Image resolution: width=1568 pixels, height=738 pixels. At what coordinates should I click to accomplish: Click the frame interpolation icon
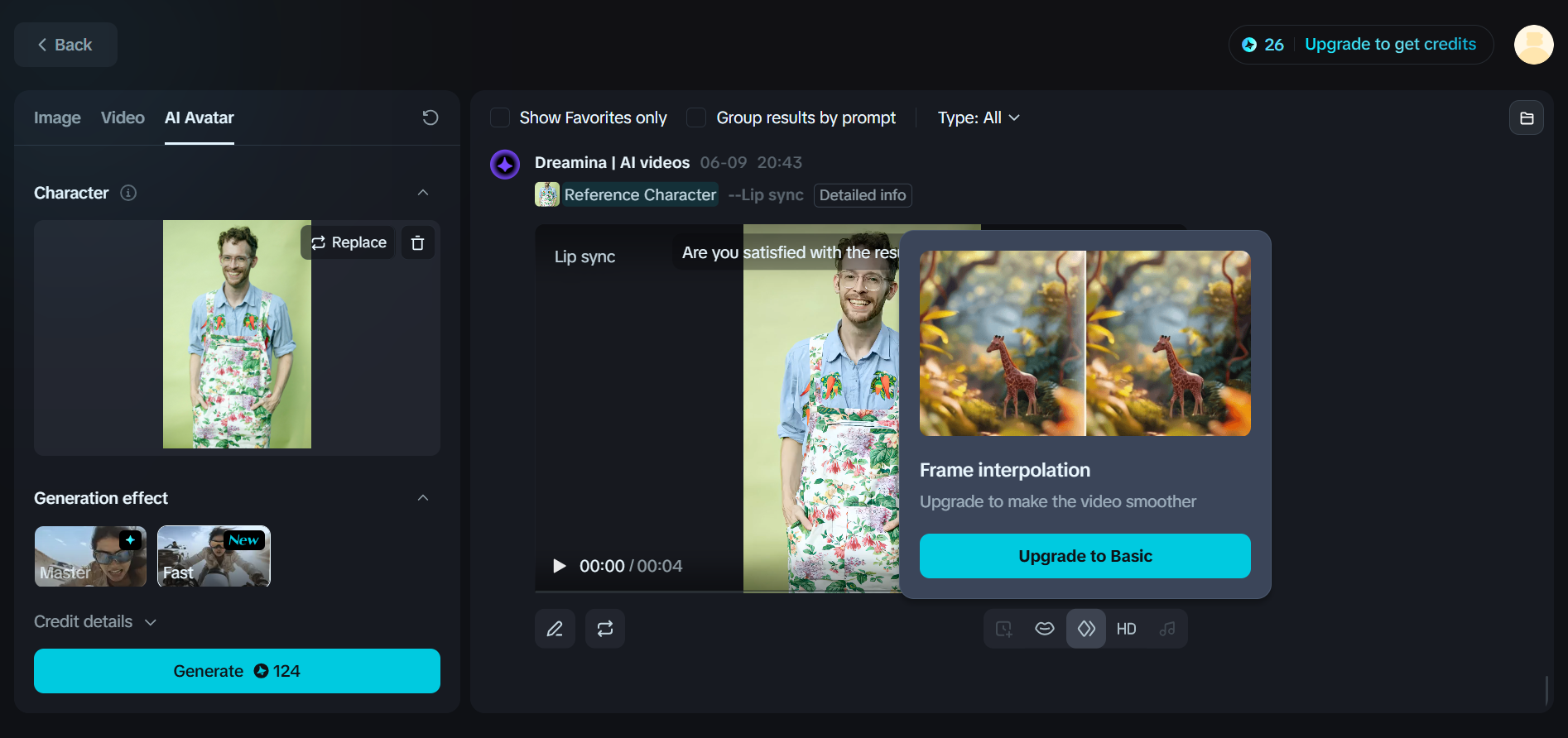pyautogui.click(x=1086, y=629)
